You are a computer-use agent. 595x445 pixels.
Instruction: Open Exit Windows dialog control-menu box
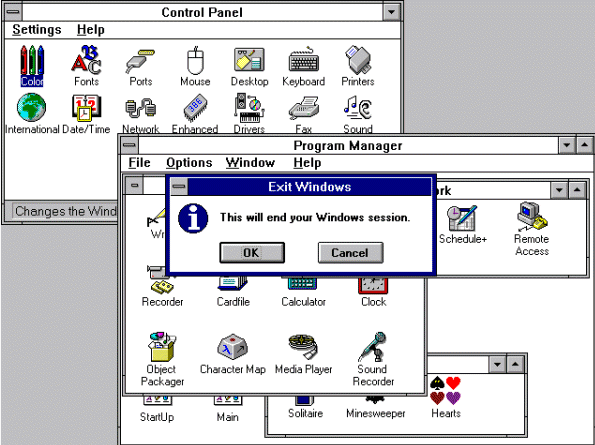click(179, 187)
